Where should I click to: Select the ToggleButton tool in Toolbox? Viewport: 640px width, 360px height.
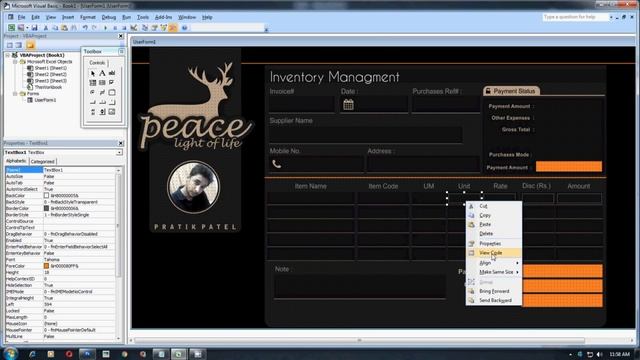[102, 92]
